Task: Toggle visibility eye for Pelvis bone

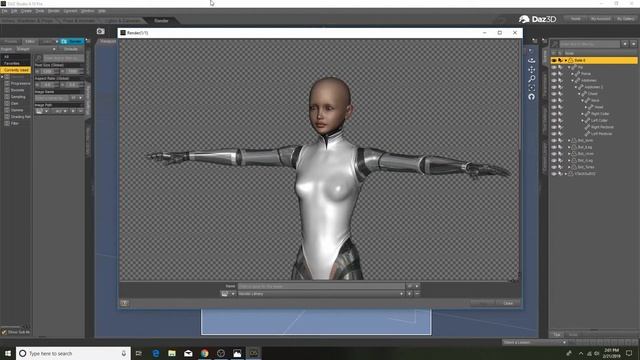Action: pyautogui.click(x=554, y=74)
